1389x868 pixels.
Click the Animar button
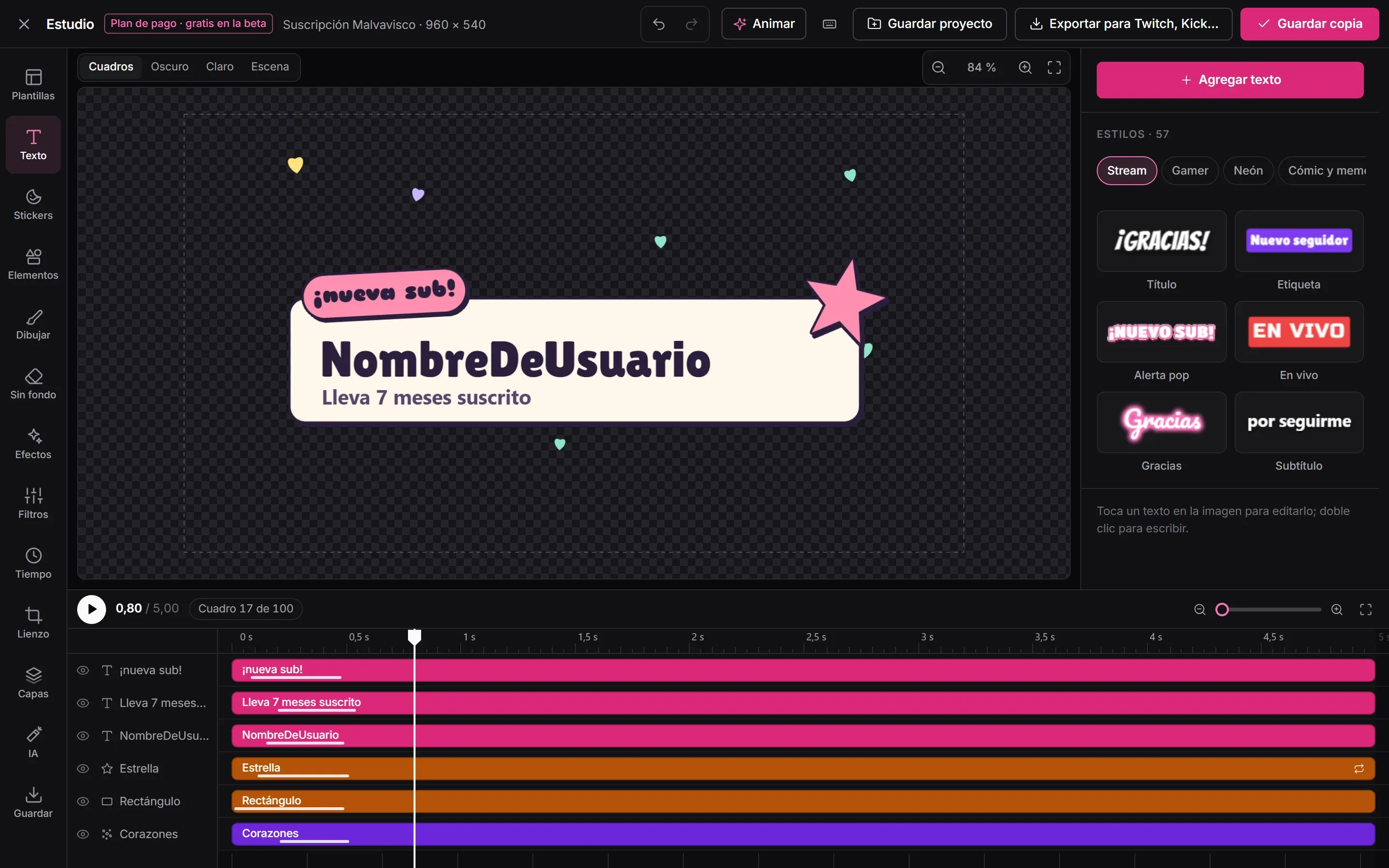coord(763,24)
